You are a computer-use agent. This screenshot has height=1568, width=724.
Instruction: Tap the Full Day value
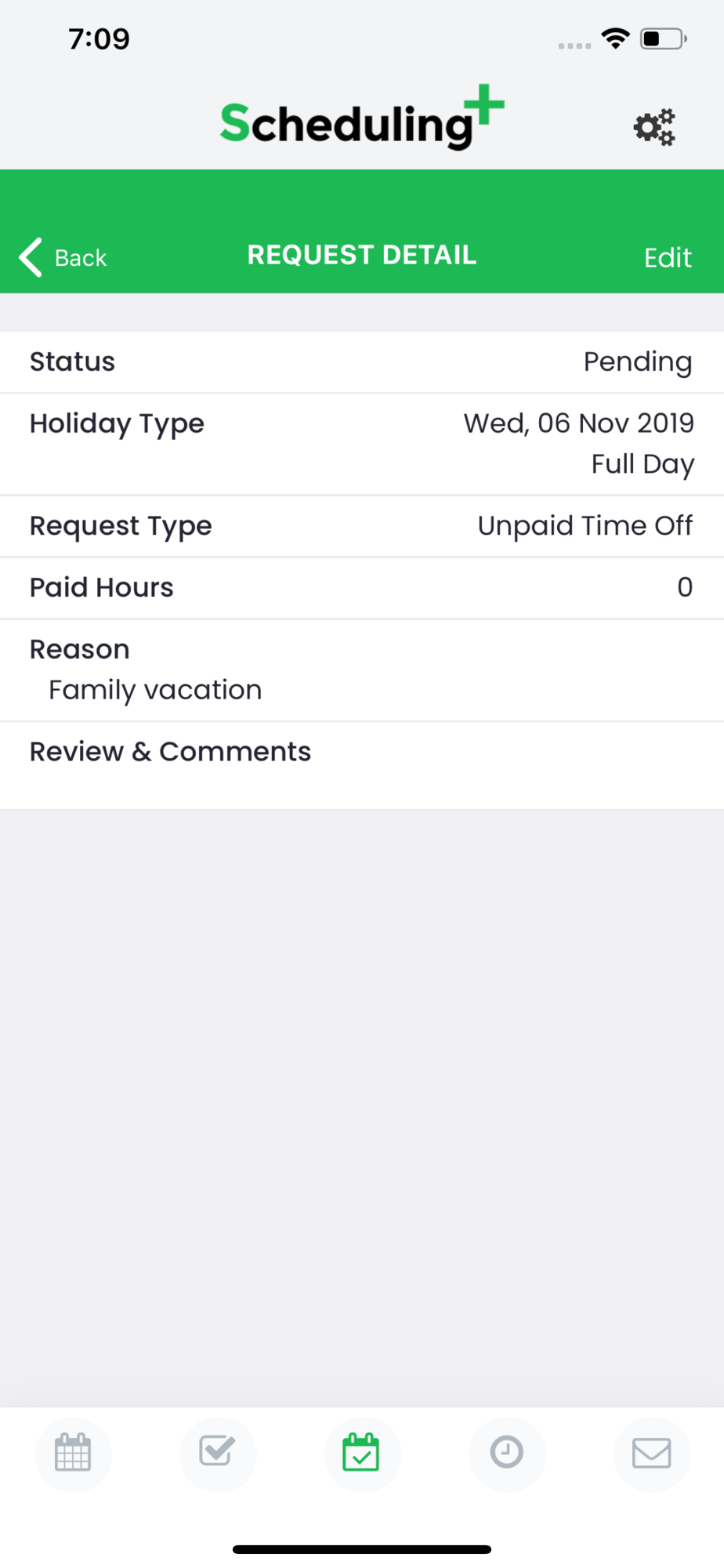pyautogui.click(x=643, y=464)
